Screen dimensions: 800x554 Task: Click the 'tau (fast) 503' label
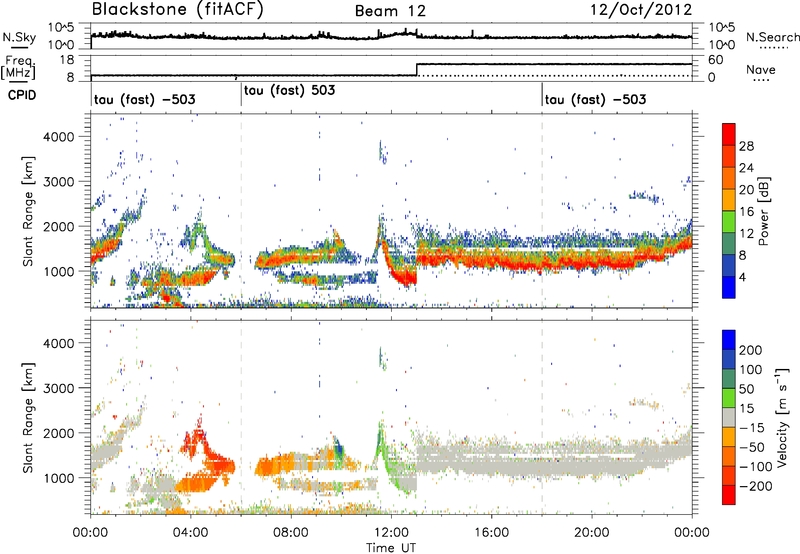289,90
